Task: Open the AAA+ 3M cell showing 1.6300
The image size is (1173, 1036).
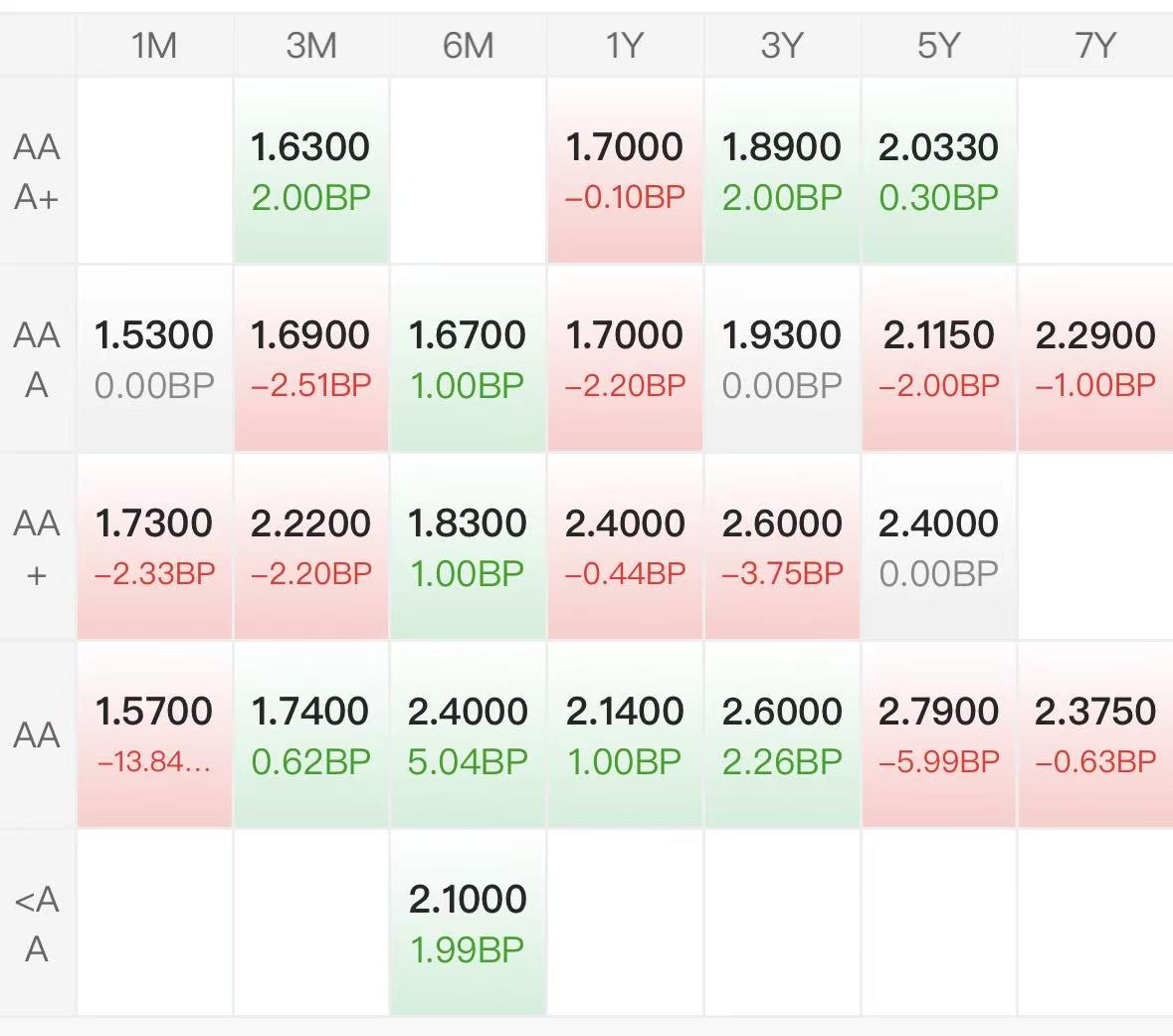Action: pyautogui.click(x=310, y=171)
